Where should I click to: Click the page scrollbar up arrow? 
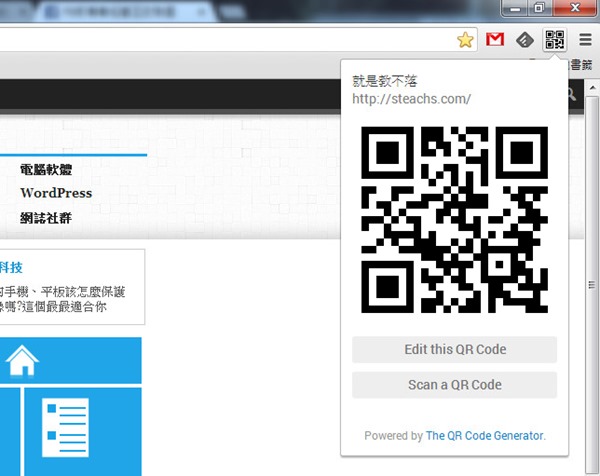click(x=592, y=88)
